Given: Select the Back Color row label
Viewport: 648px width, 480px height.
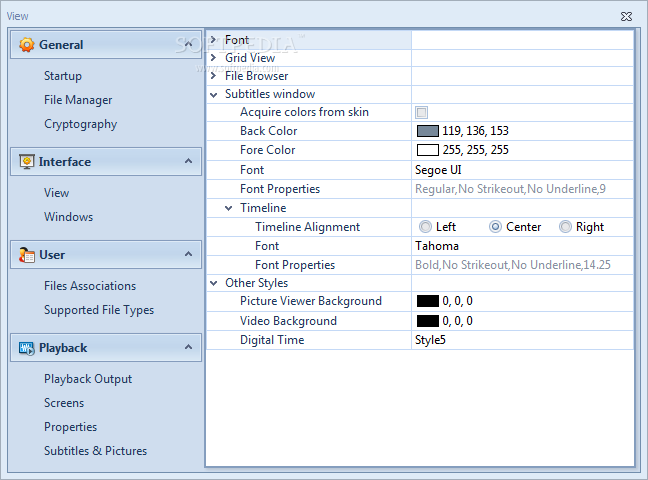Looking at the screenshot, I should [269, 131].
